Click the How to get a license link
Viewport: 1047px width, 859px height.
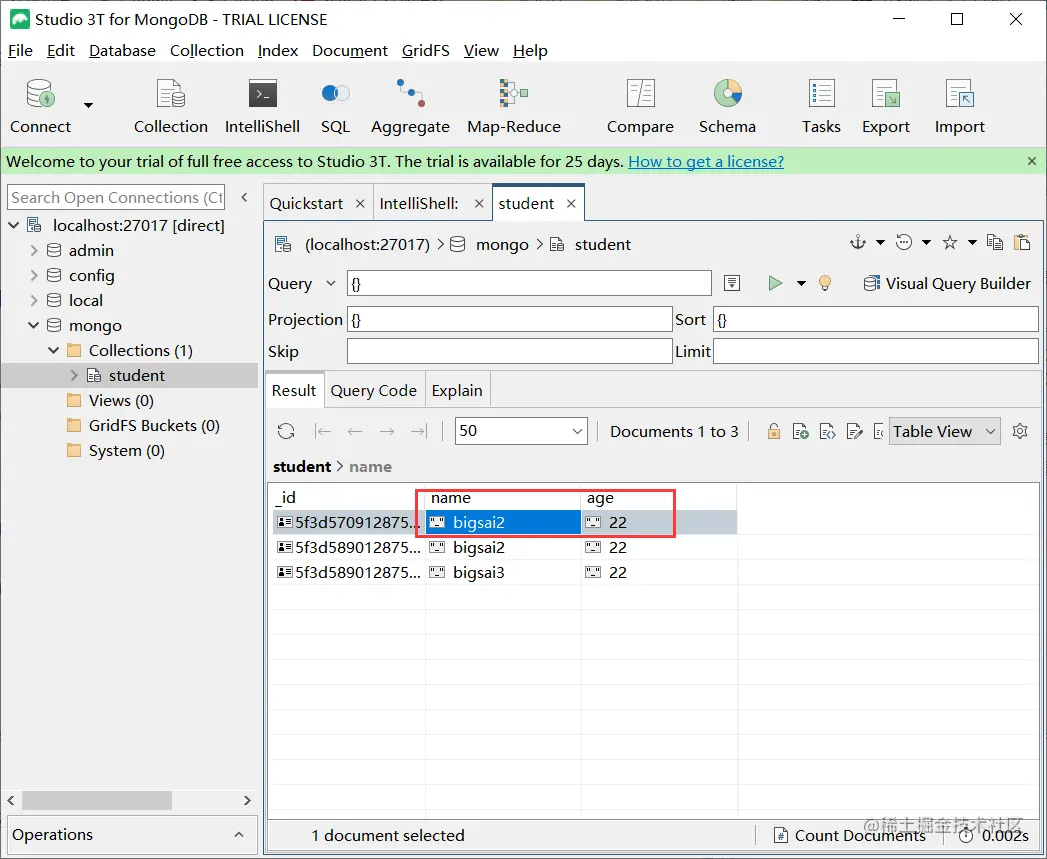[x=706, y=162]
